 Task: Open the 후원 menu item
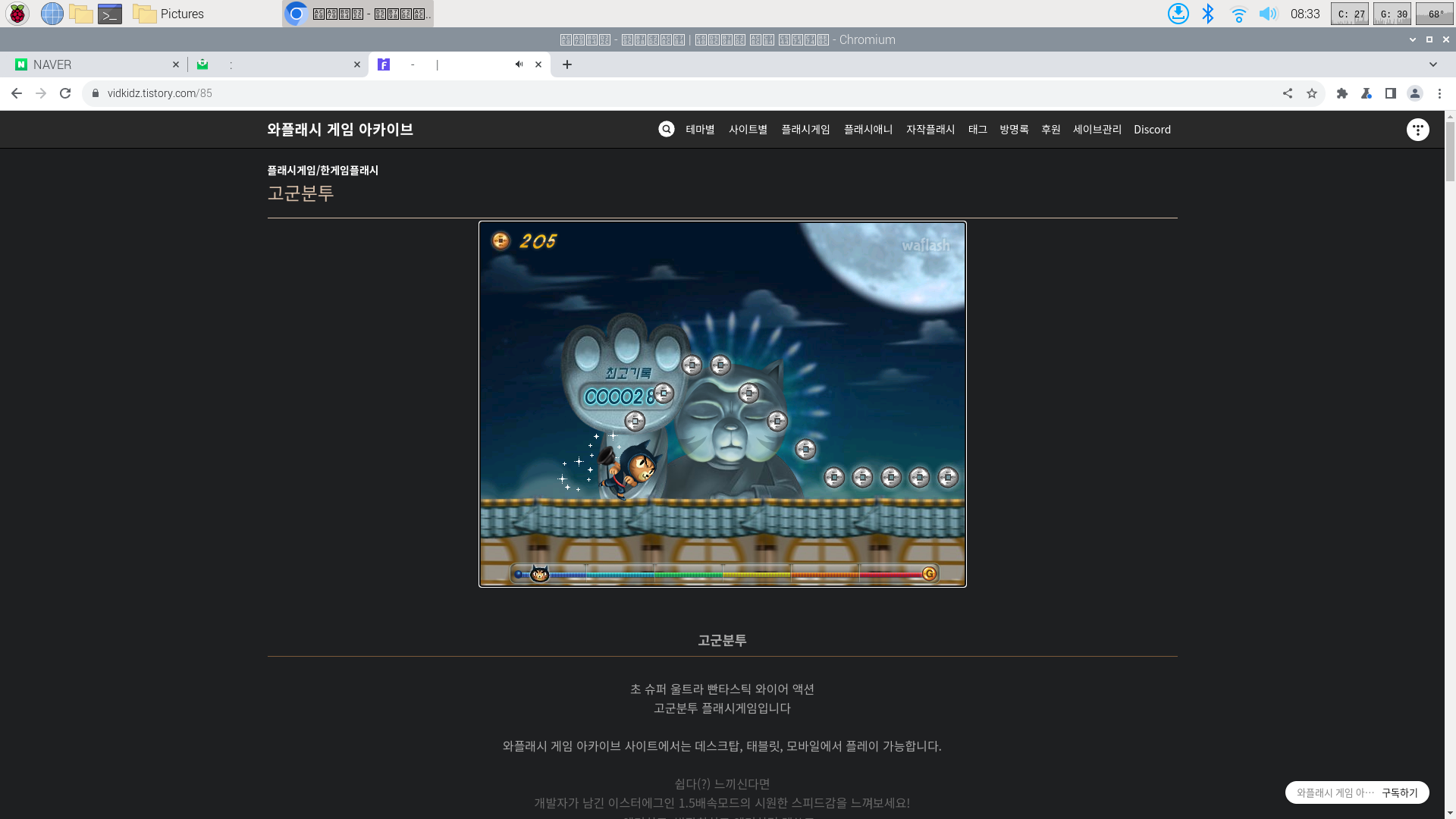click(x=1051, y=130)
